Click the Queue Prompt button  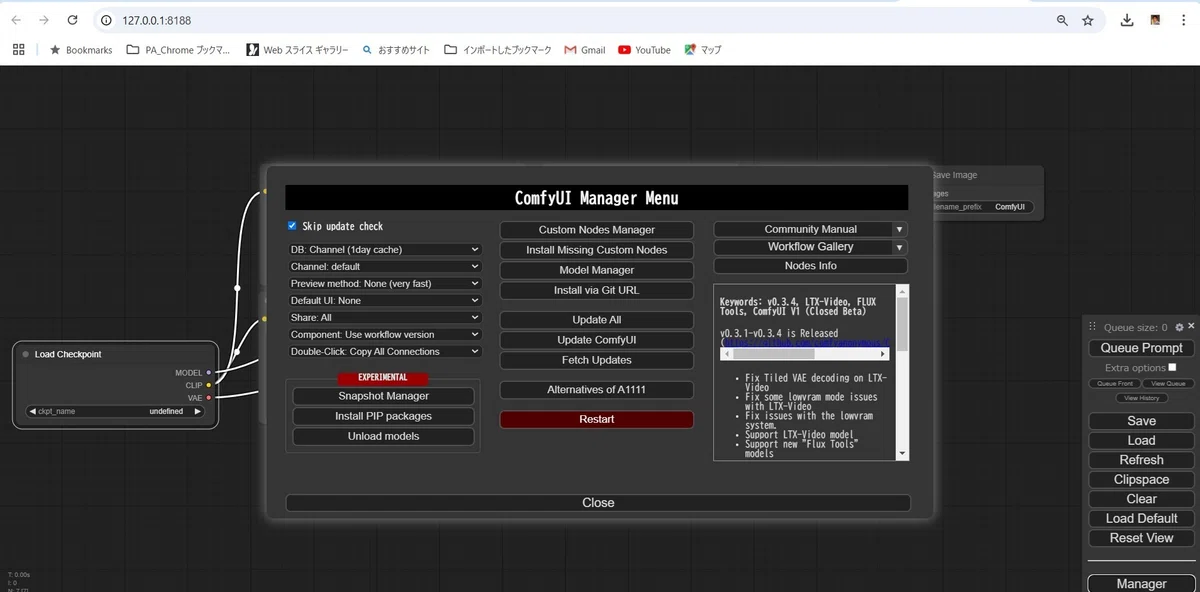(x=1141, y=348)
